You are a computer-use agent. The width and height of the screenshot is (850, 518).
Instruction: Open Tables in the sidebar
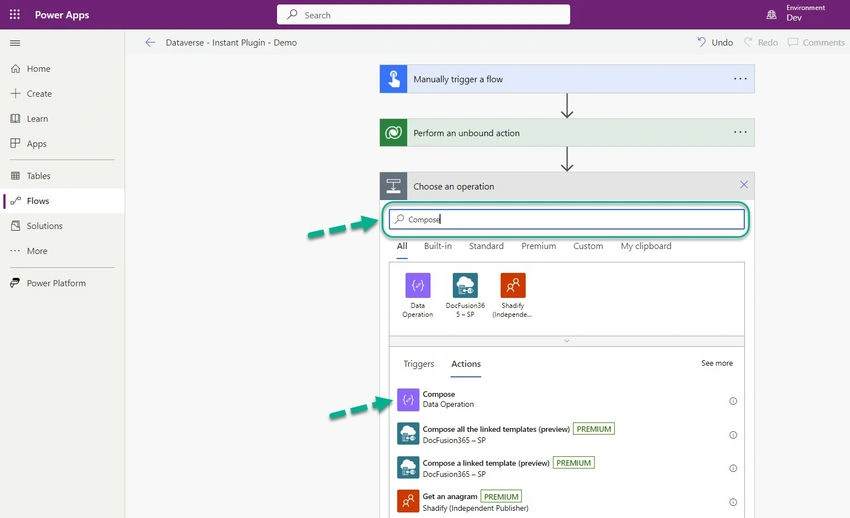pos(62,176)
